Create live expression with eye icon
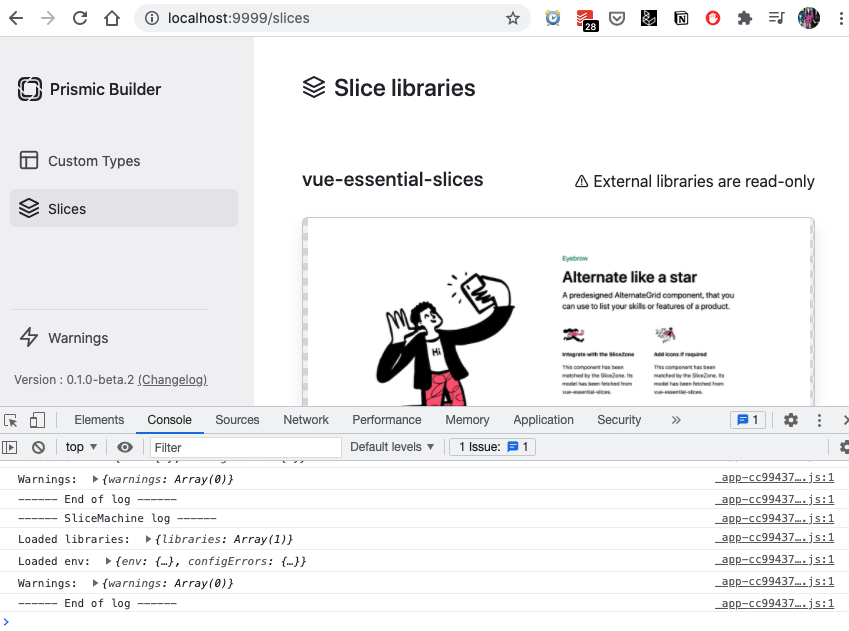849x631 pixels. (125, 447)
